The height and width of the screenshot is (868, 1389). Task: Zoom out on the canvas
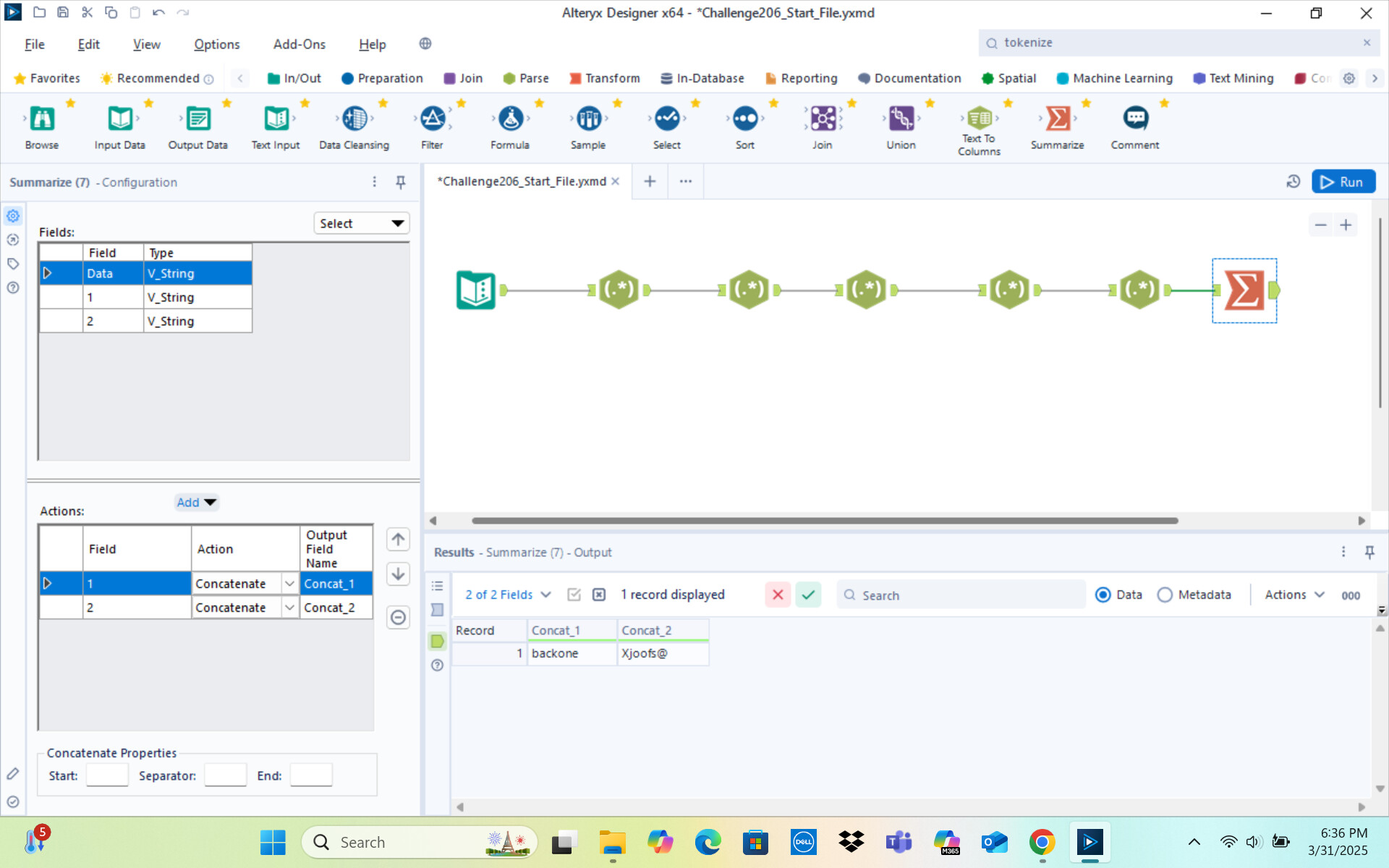(1320, 225)
